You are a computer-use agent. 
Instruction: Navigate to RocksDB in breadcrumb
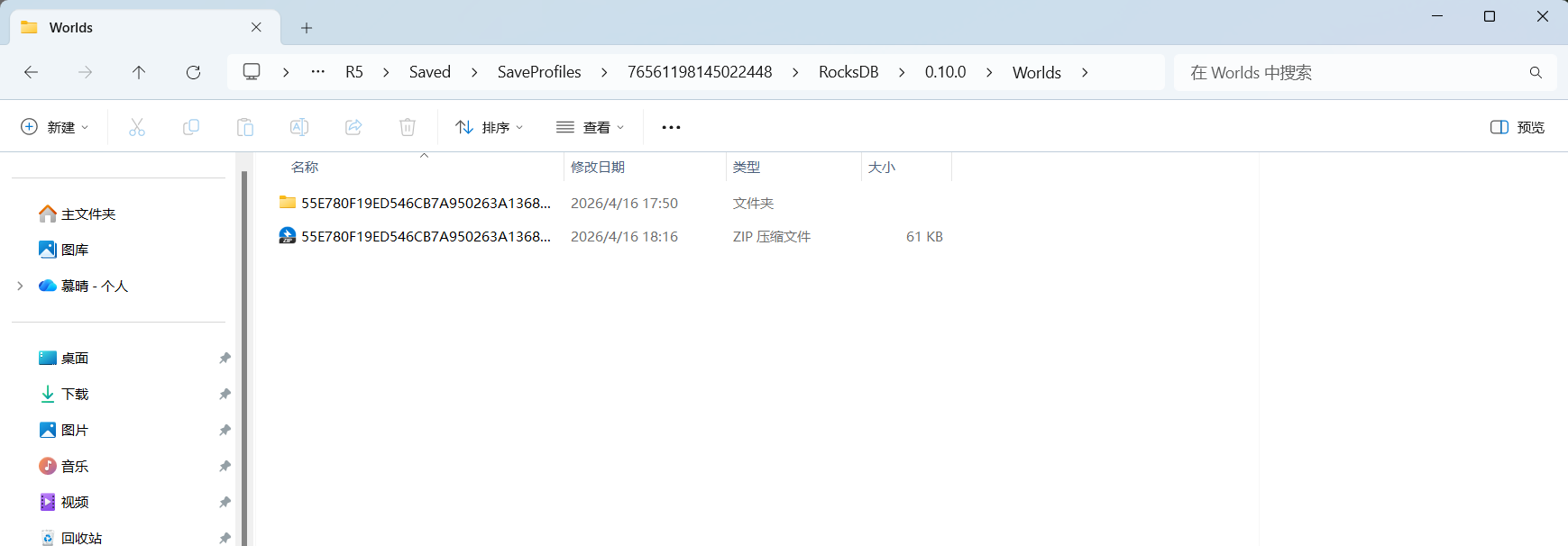point(848,72)
